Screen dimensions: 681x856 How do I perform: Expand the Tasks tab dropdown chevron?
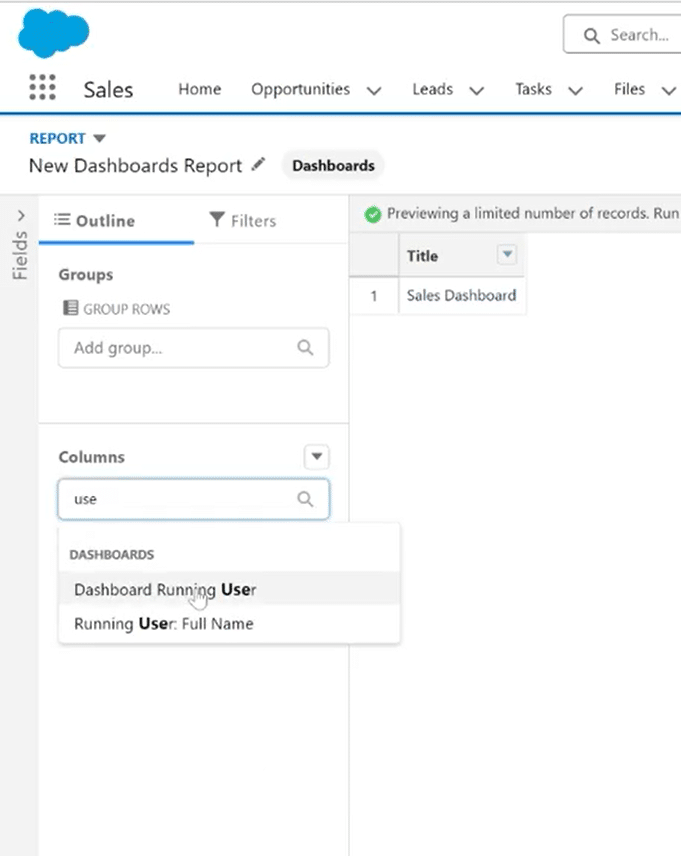click(x=576, y=91)
